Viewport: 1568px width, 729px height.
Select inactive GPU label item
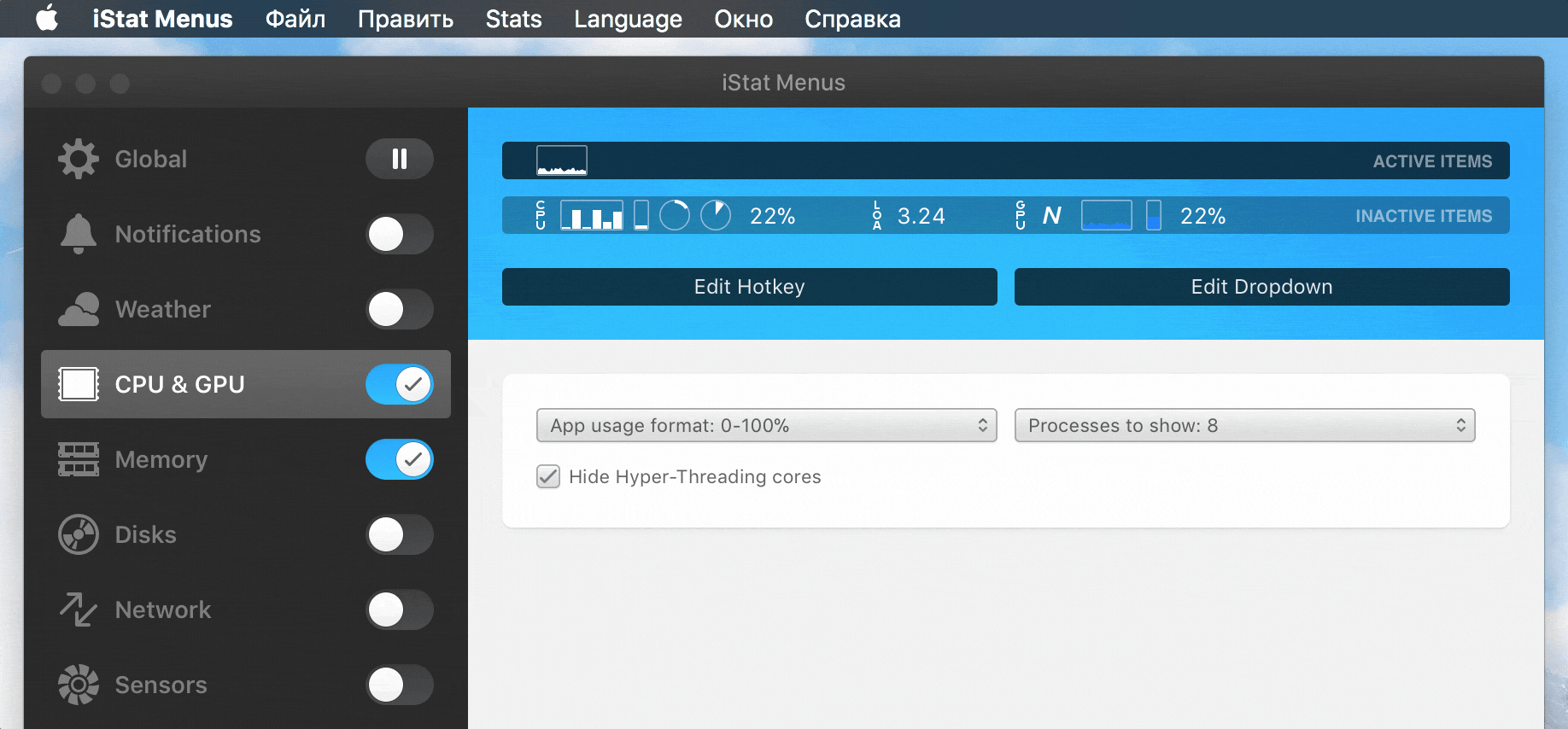pyautogui.click(x=1021, y=215)
